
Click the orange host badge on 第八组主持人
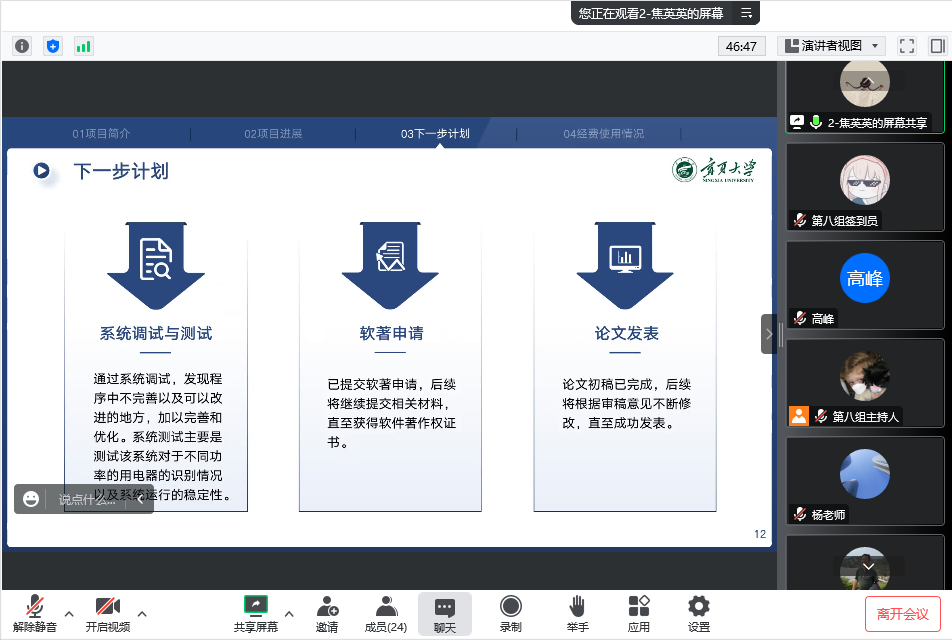(x=799, y=416)
